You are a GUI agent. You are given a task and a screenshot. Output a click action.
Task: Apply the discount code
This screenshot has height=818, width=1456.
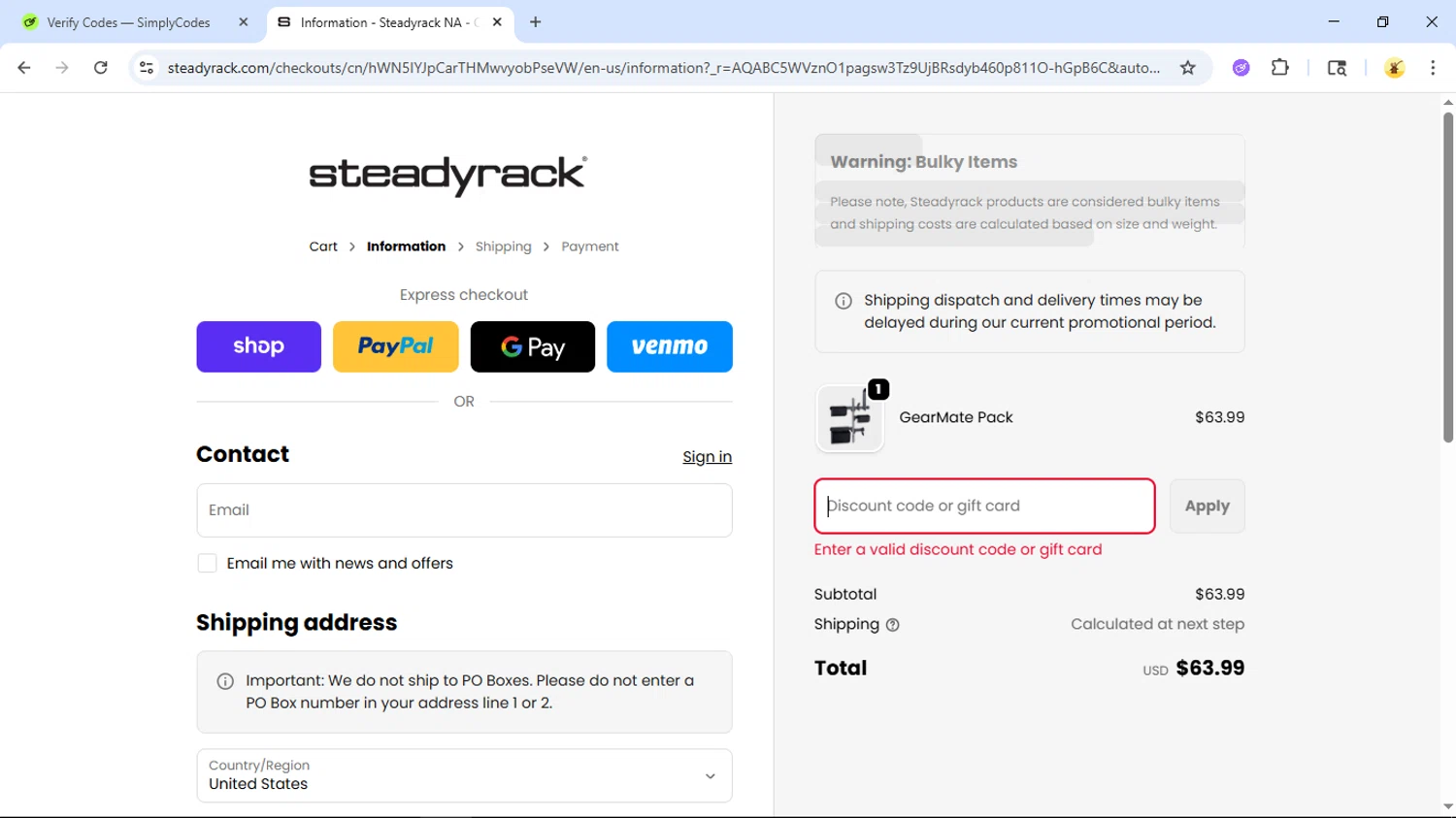tap(1207, 507)
